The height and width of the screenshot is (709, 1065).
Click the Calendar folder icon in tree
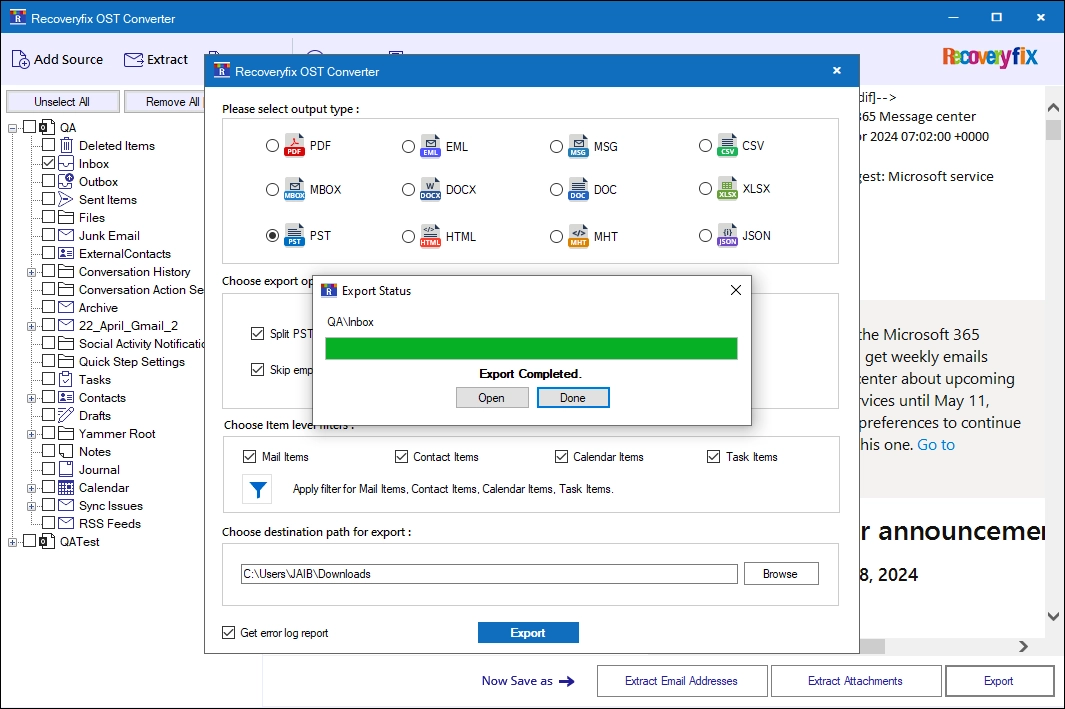click(66, 488)
